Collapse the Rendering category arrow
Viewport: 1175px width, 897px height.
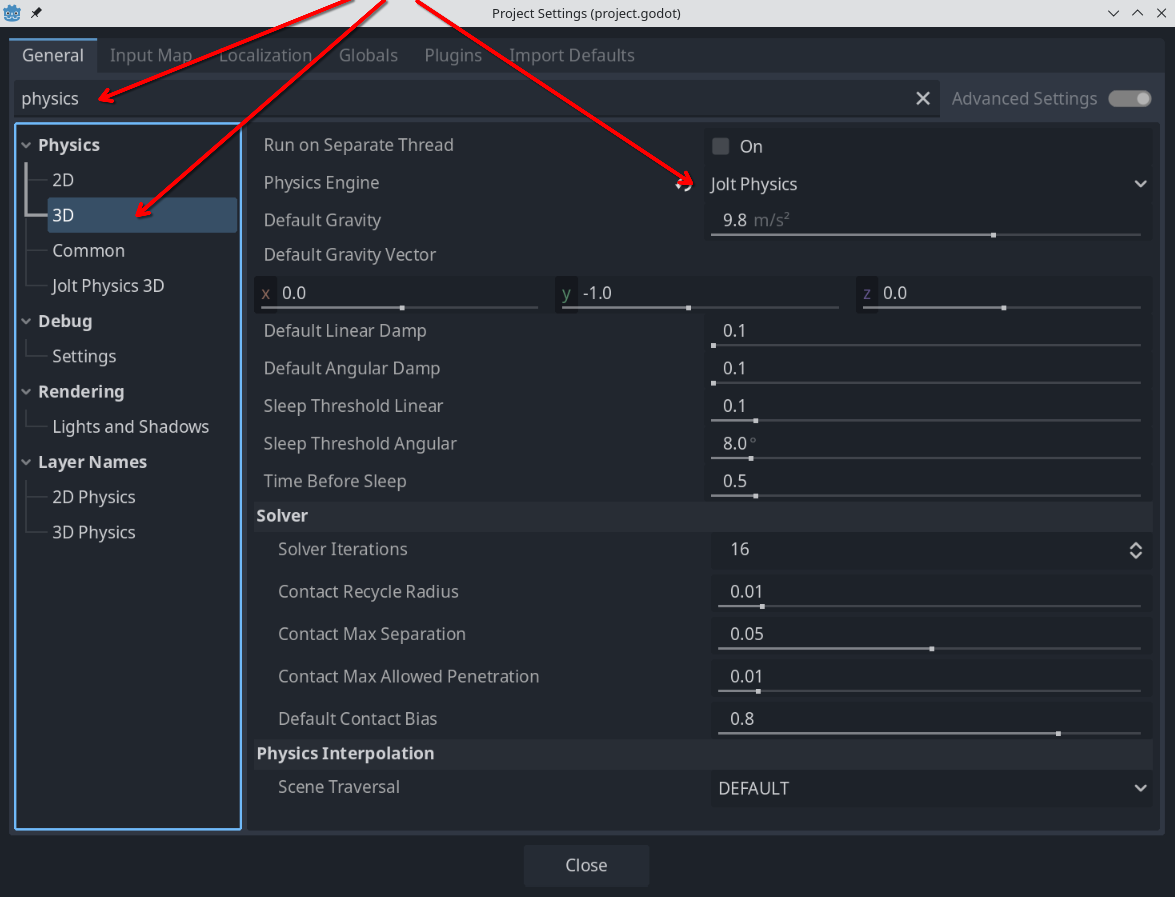tap(26, 392)
